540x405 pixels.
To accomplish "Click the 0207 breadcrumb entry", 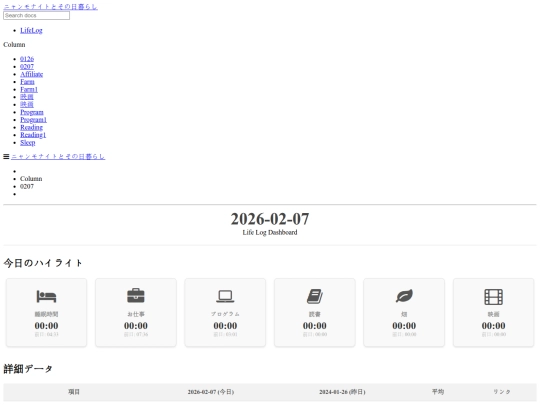I will 27,186.
